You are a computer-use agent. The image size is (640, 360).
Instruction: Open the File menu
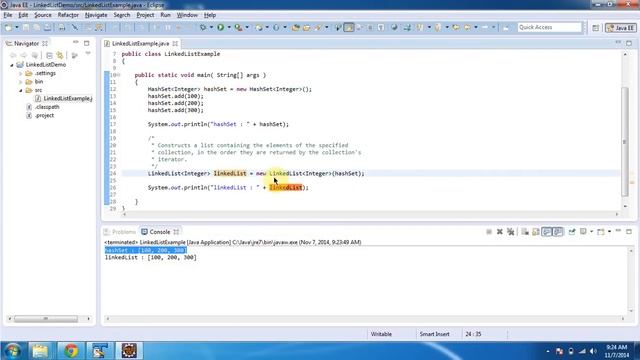pos(8,15)
